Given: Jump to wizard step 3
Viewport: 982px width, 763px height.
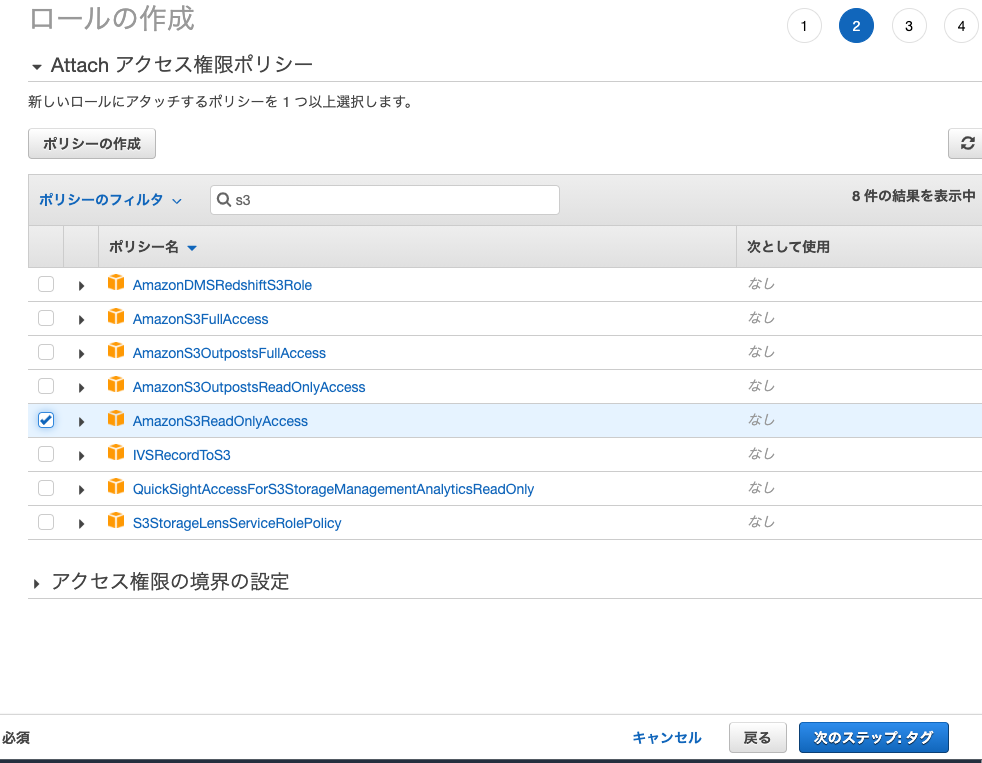Looking at the screenshot, I should pos(909,26).
